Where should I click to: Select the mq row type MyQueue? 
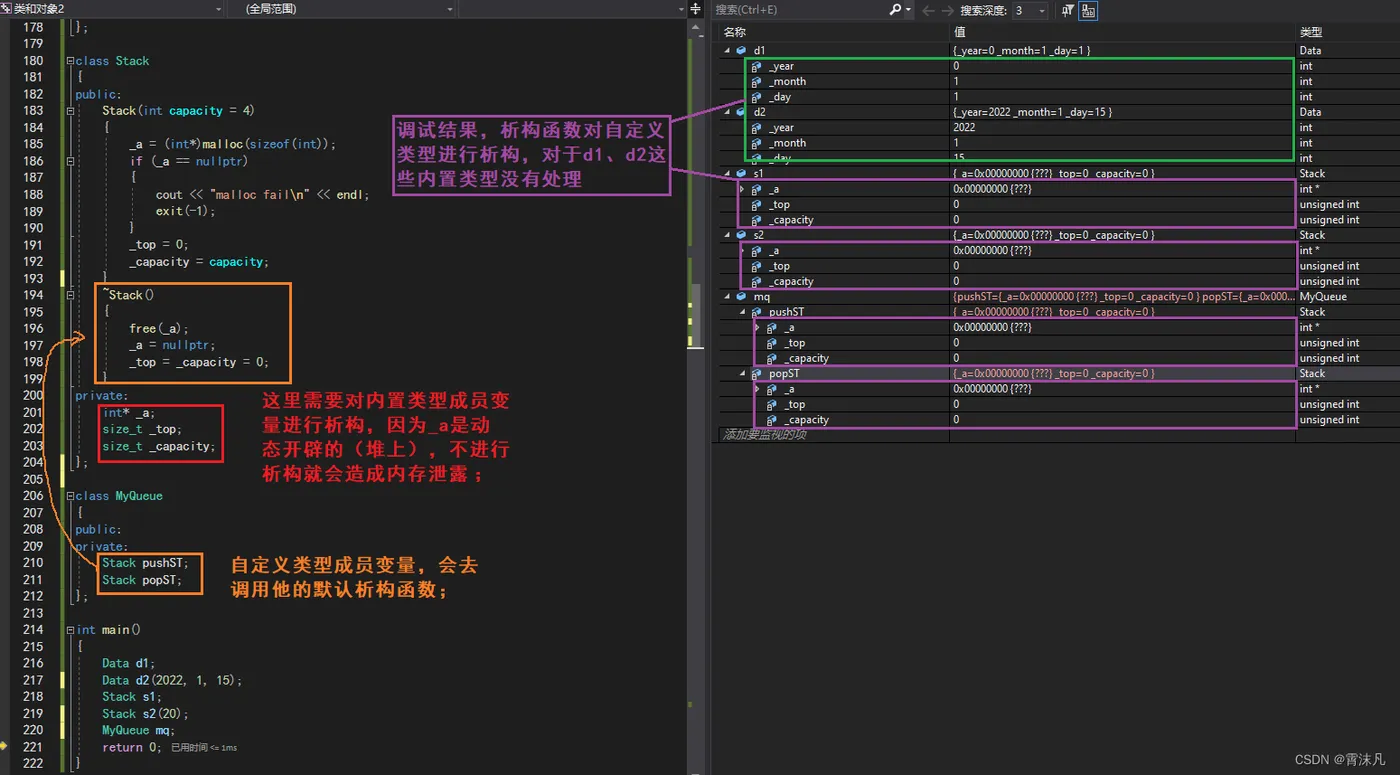1323,297
